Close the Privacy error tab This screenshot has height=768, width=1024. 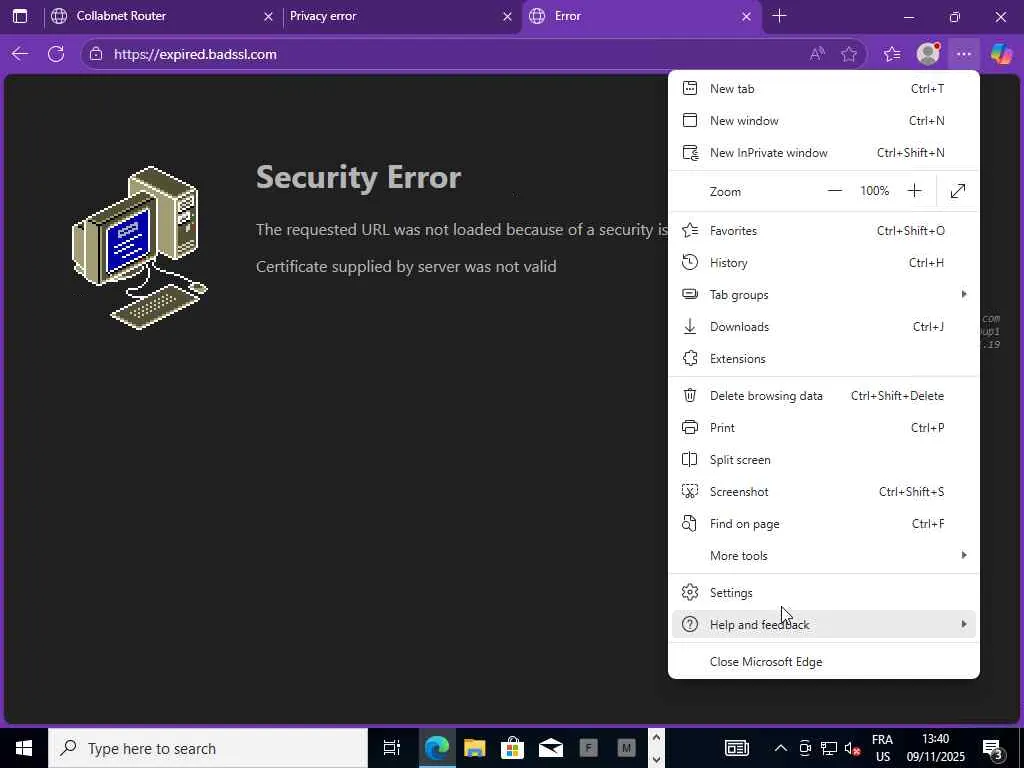507,17
